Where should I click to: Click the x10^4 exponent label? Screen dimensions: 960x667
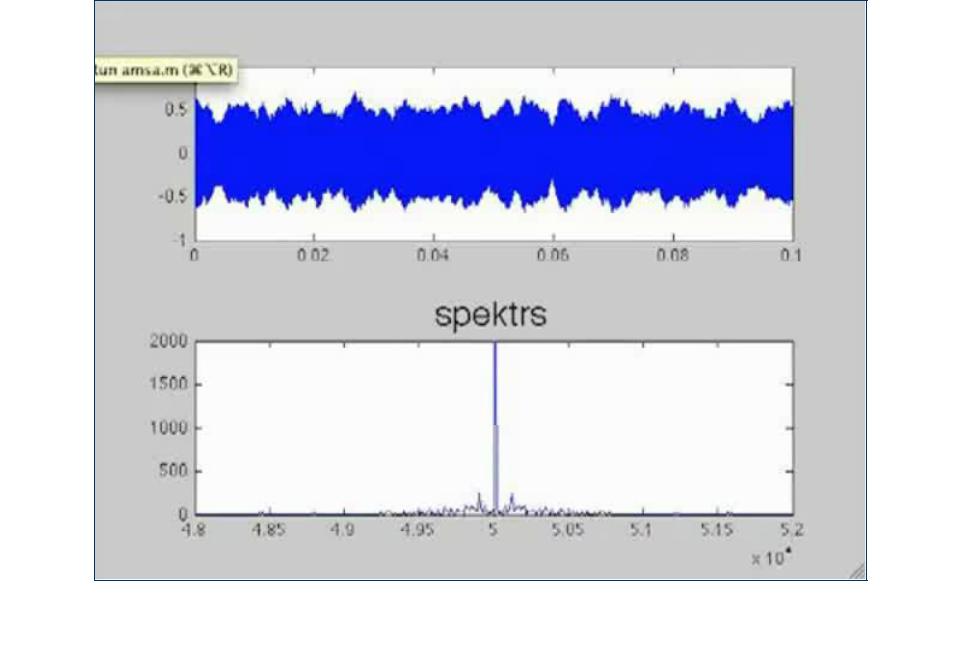(771, 557)
